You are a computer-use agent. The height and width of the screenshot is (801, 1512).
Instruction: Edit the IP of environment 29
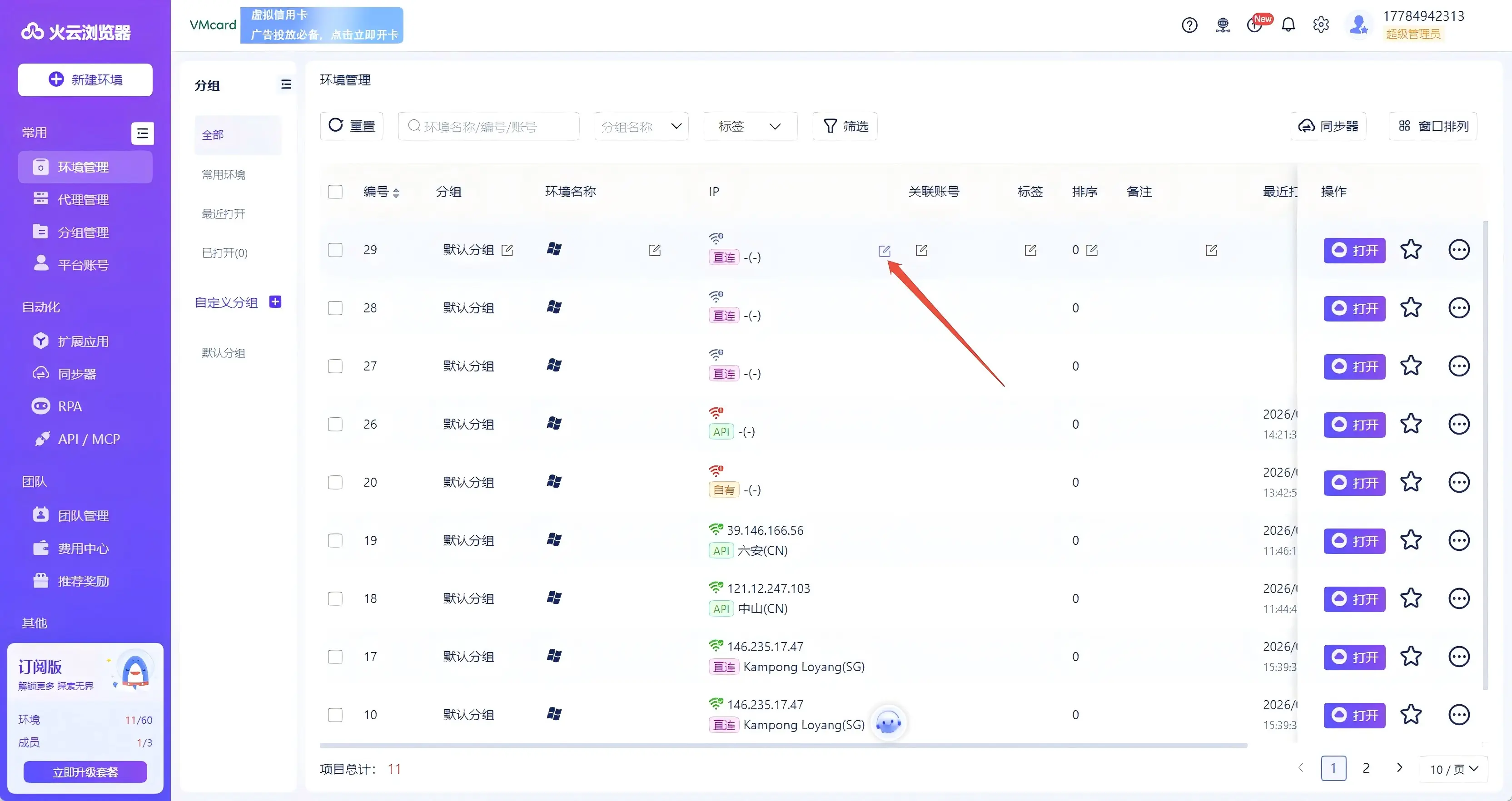(x=884, y=251)
